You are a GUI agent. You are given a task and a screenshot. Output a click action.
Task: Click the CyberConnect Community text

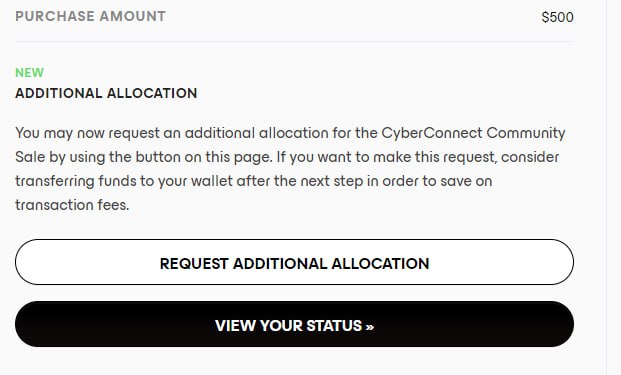[473, 133]
